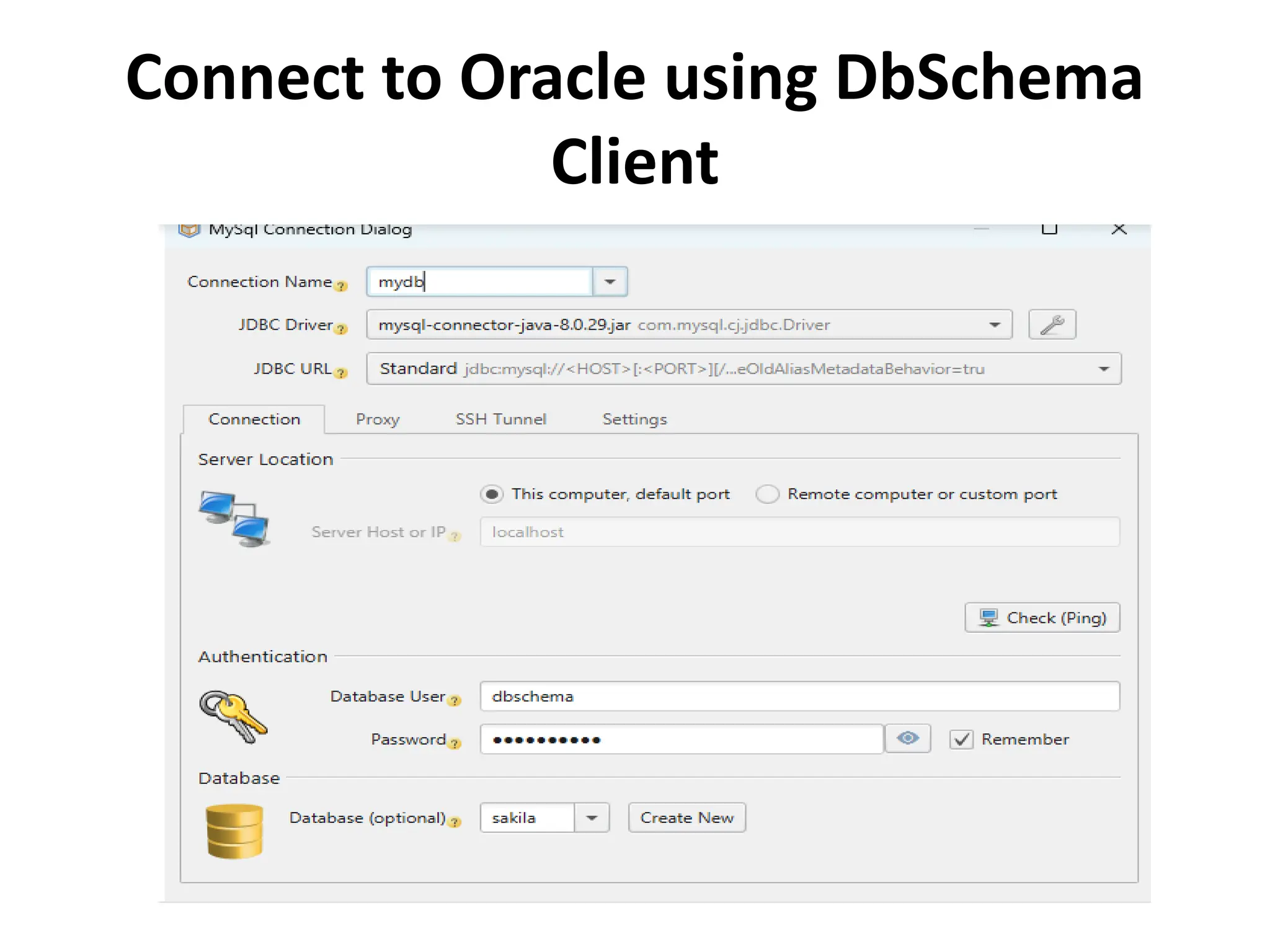Open the Proxy tab

378,419
